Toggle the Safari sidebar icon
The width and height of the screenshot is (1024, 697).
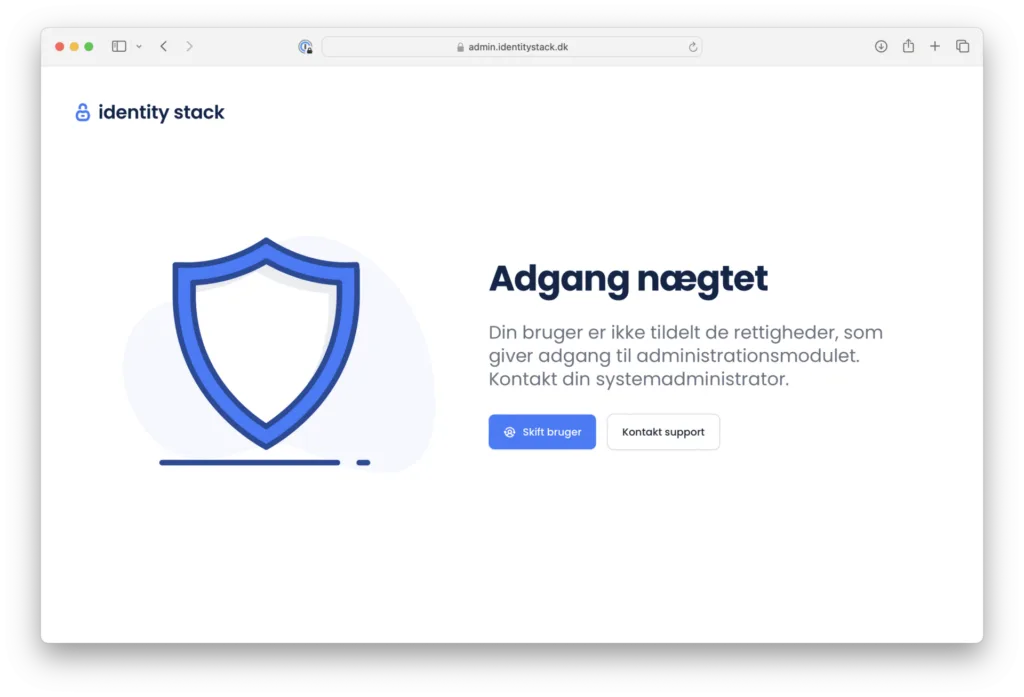tap(119, 46)
